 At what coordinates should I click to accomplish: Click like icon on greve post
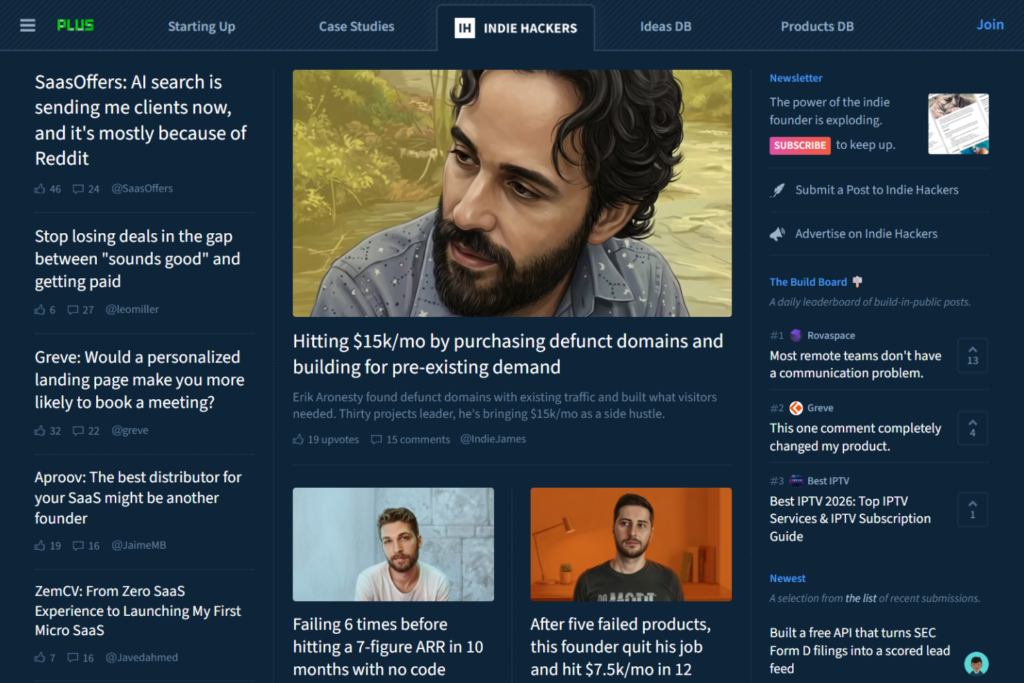(40, 430)
